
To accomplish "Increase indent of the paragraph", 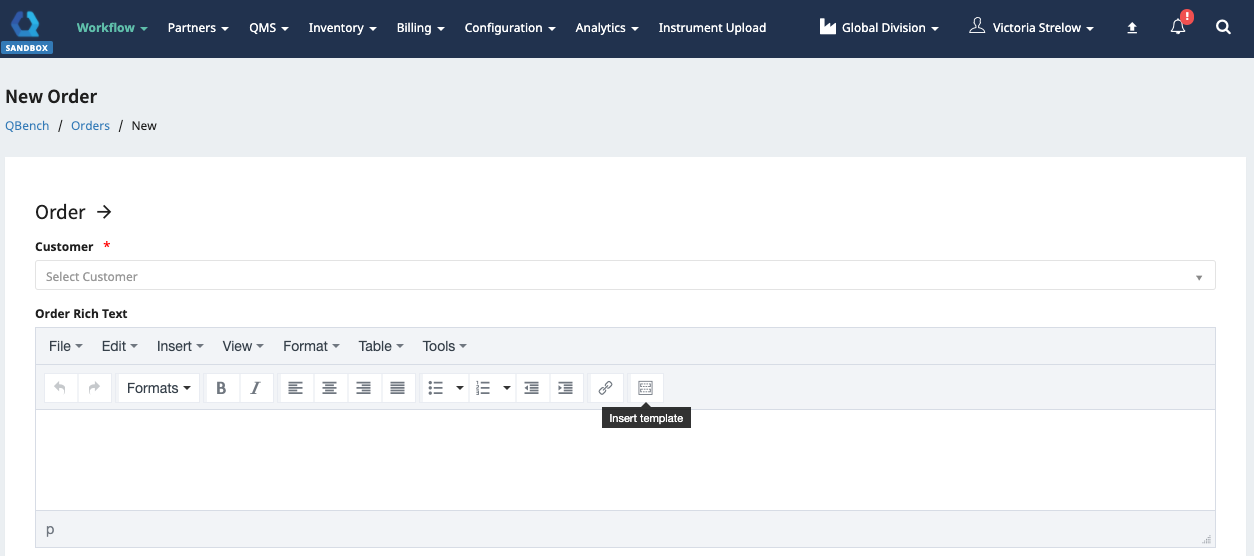I will [x=565, y=388].
